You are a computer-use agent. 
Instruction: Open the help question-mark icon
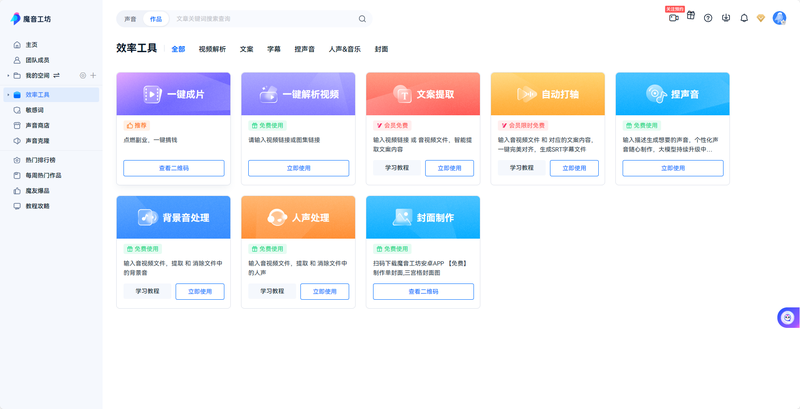tap(708, 18)
